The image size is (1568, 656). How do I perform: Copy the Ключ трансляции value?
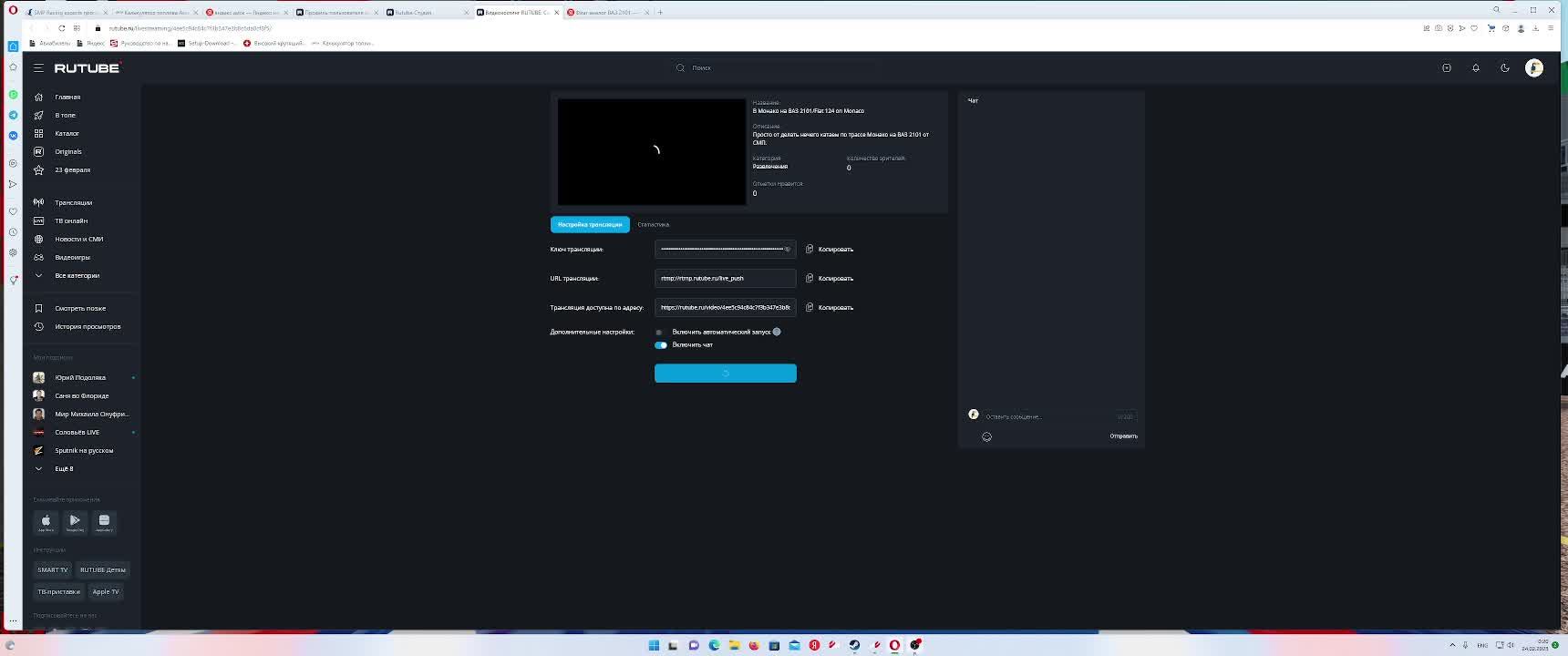(830, 249)
